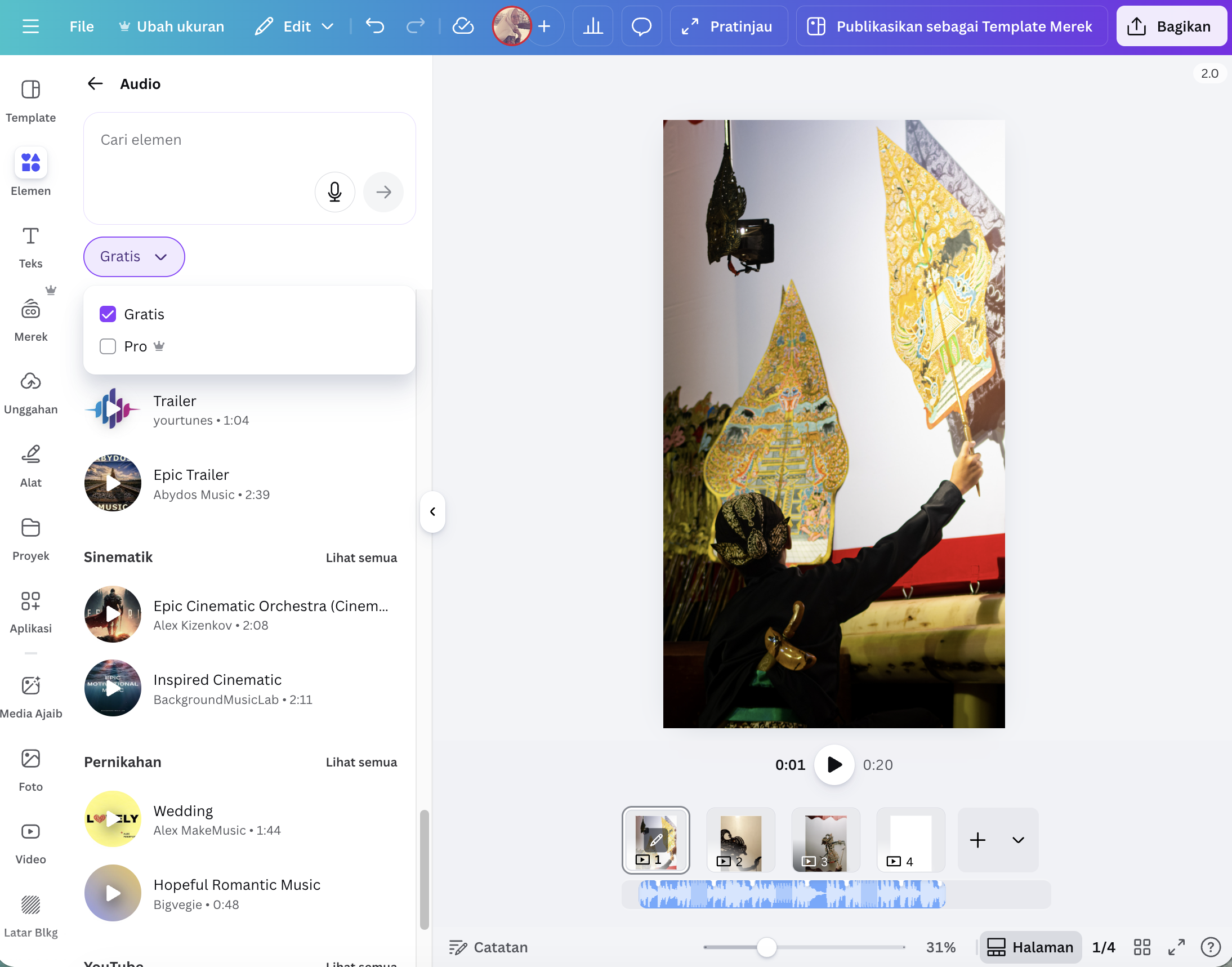Play Epic Cinematic Orchestra track
The image size is (1232, 967).
pos(113,614)
